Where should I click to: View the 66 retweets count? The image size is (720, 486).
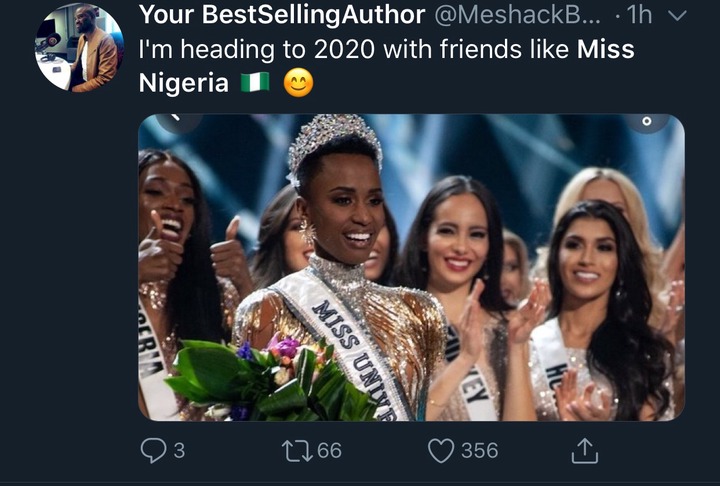coord(329,451)
